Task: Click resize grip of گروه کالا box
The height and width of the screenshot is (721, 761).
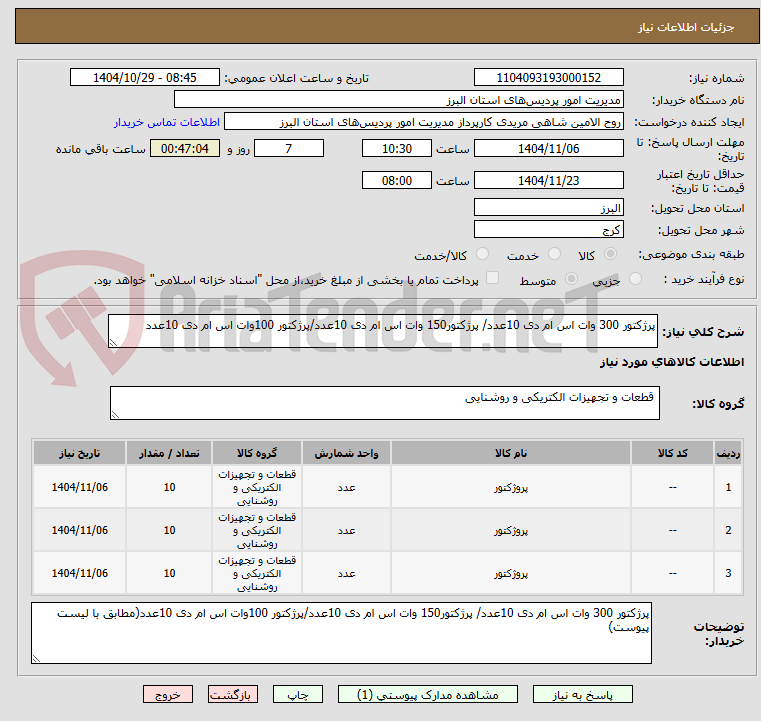Action: (115, 414)
